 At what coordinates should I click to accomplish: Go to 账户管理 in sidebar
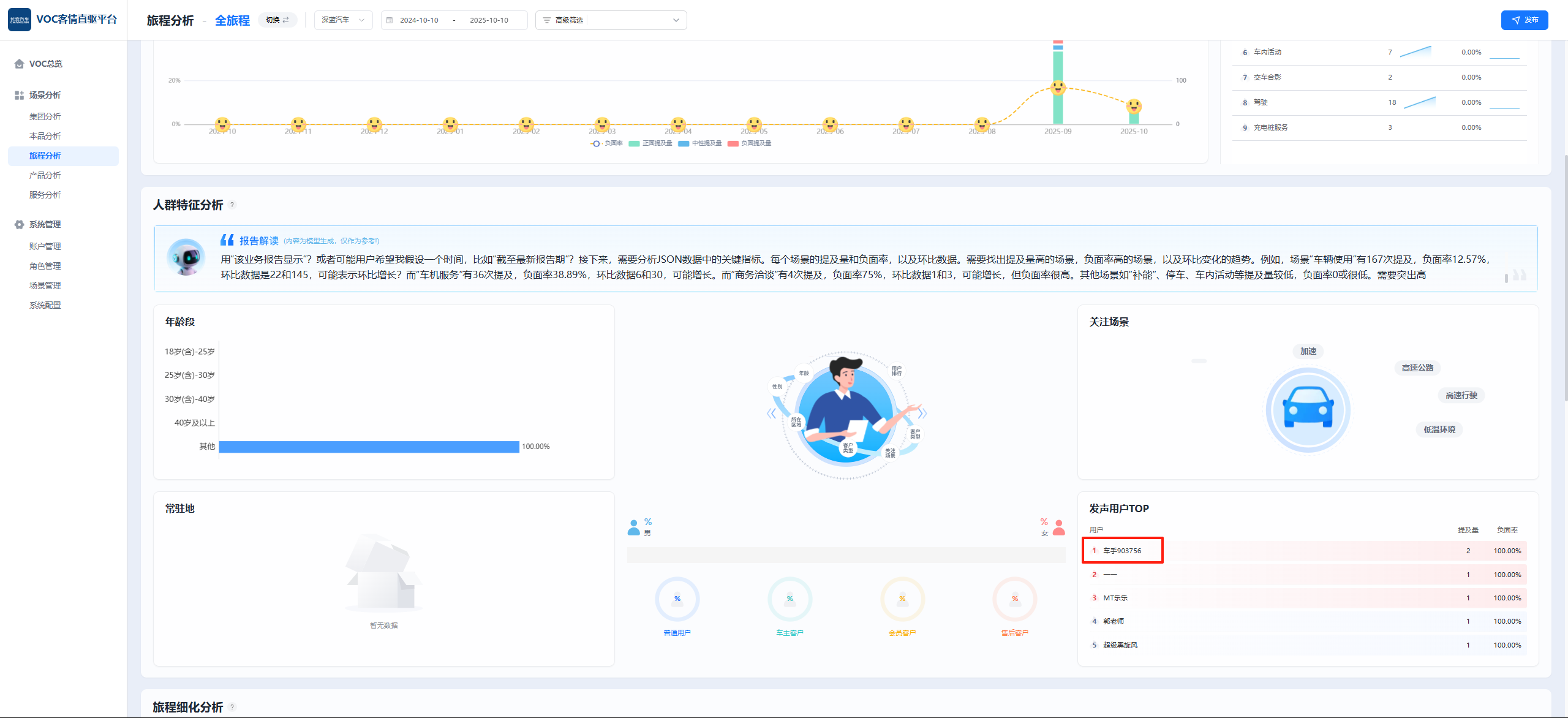click(x=45, y=246)
